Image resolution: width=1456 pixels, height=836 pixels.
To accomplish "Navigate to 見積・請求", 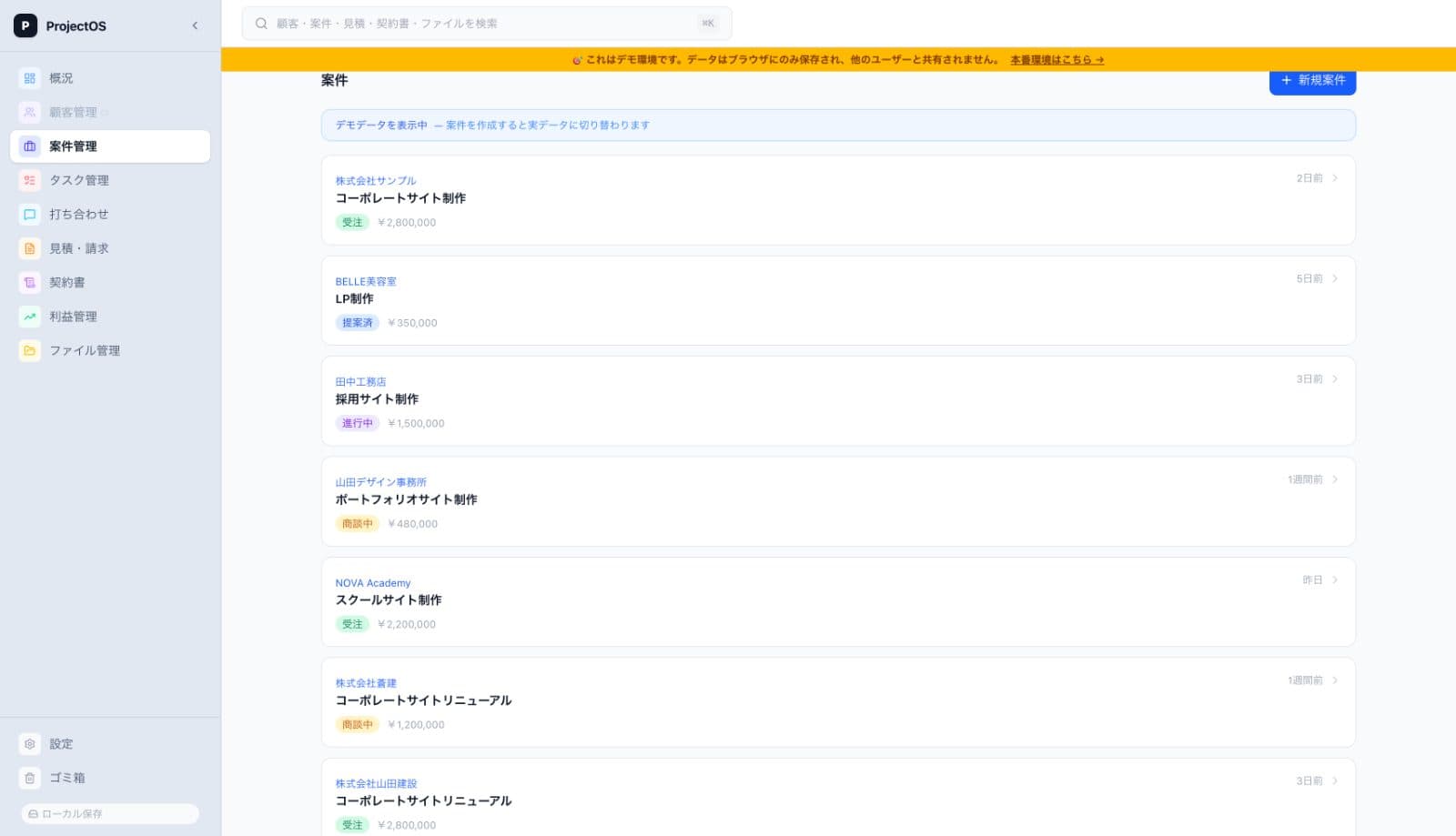I will click(110, 248).
